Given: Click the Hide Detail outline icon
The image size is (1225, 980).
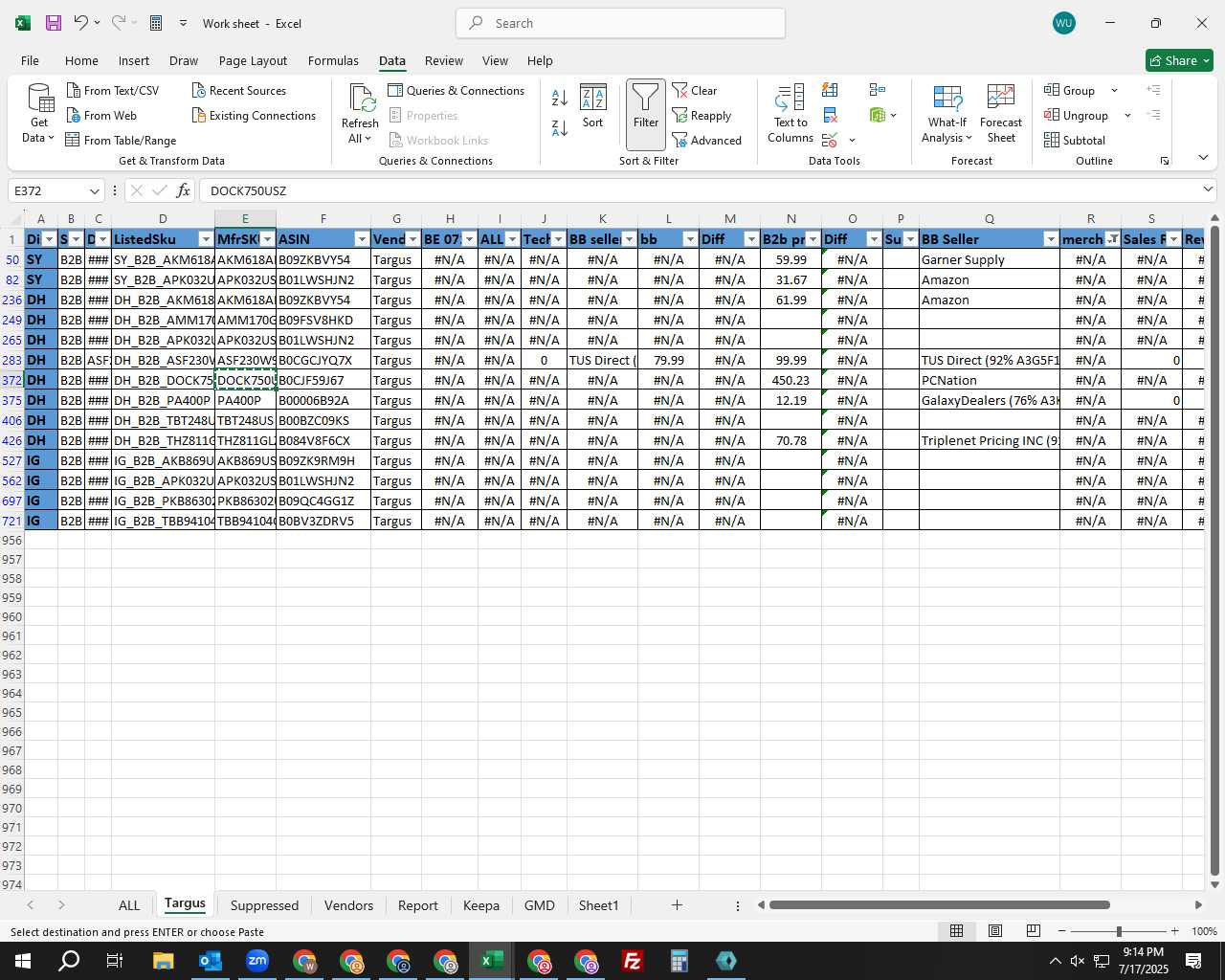Looking at the screenshot, I should 1154,115.
